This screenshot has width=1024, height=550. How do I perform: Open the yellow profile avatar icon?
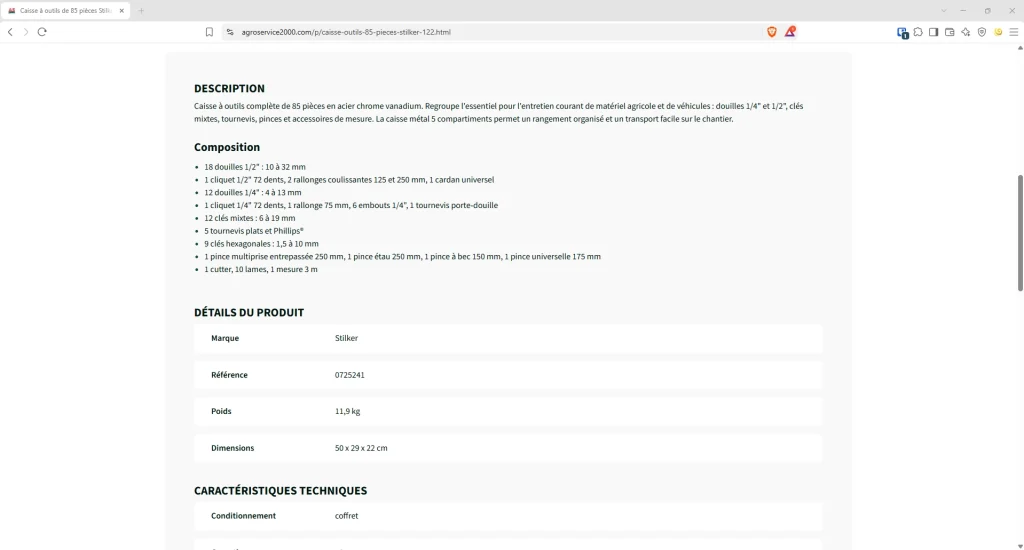998,32
